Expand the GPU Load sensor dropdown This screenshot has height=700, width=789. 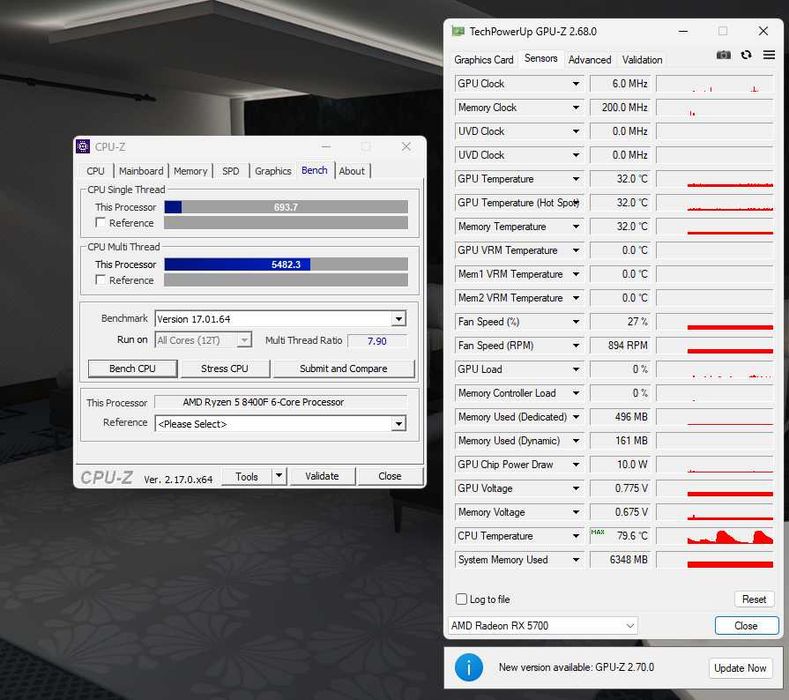[576, 369]
